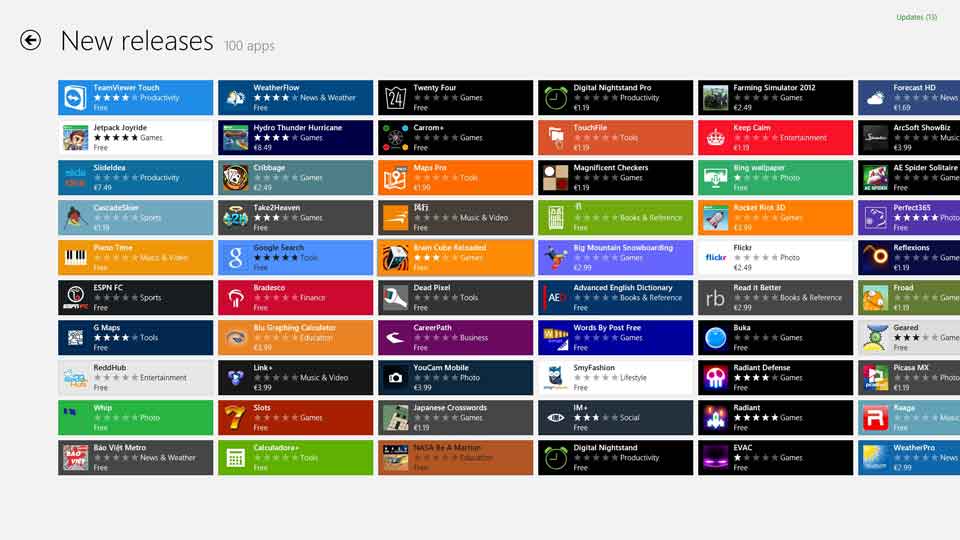The width and height of the screenshot is (960, 540).
Task: Click the Carrom+ game icon
Action: (396, 138)
